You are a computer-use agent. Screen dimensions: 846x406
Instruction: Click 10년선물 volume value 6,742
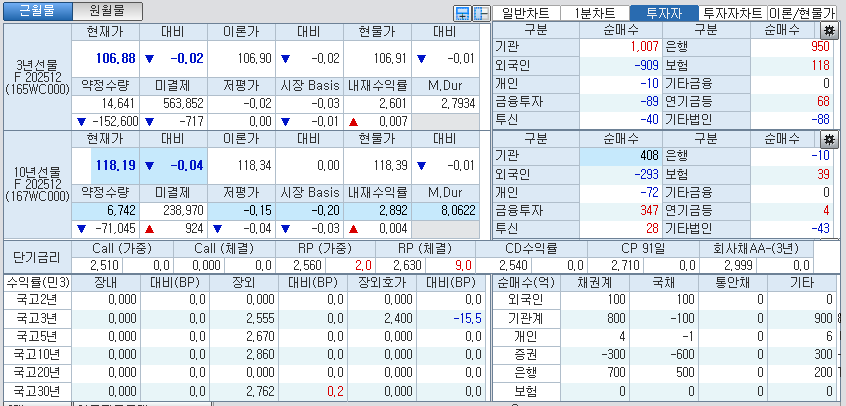pyautogui.click(x=120, y=211)
